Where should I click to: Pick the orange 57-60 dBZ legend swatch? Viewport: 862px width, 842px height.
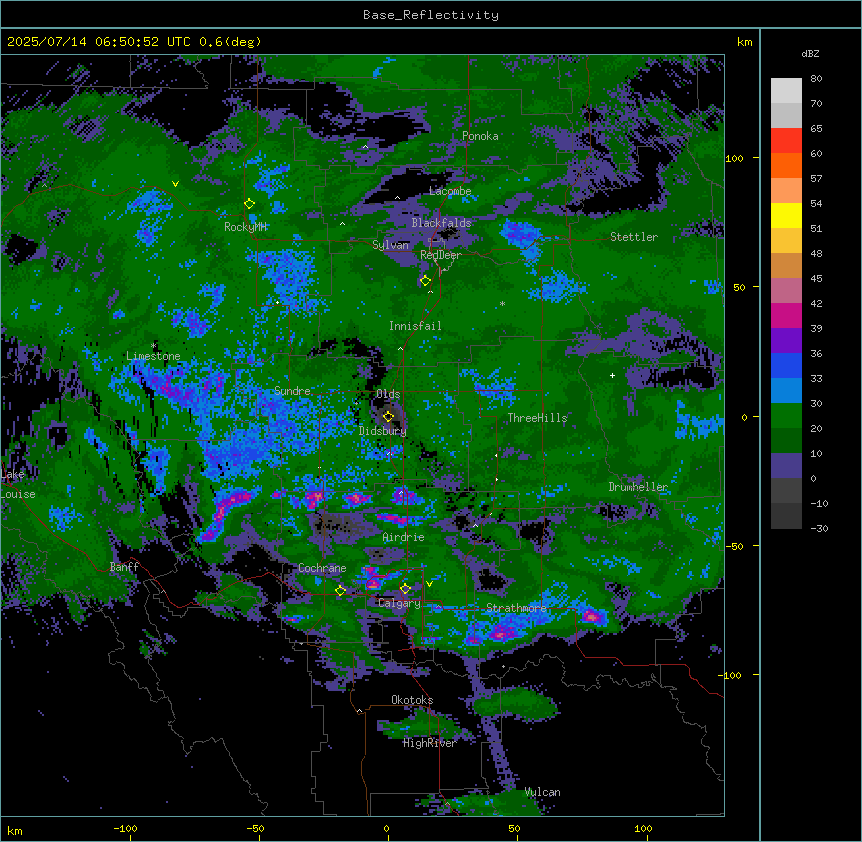(786, 165)
